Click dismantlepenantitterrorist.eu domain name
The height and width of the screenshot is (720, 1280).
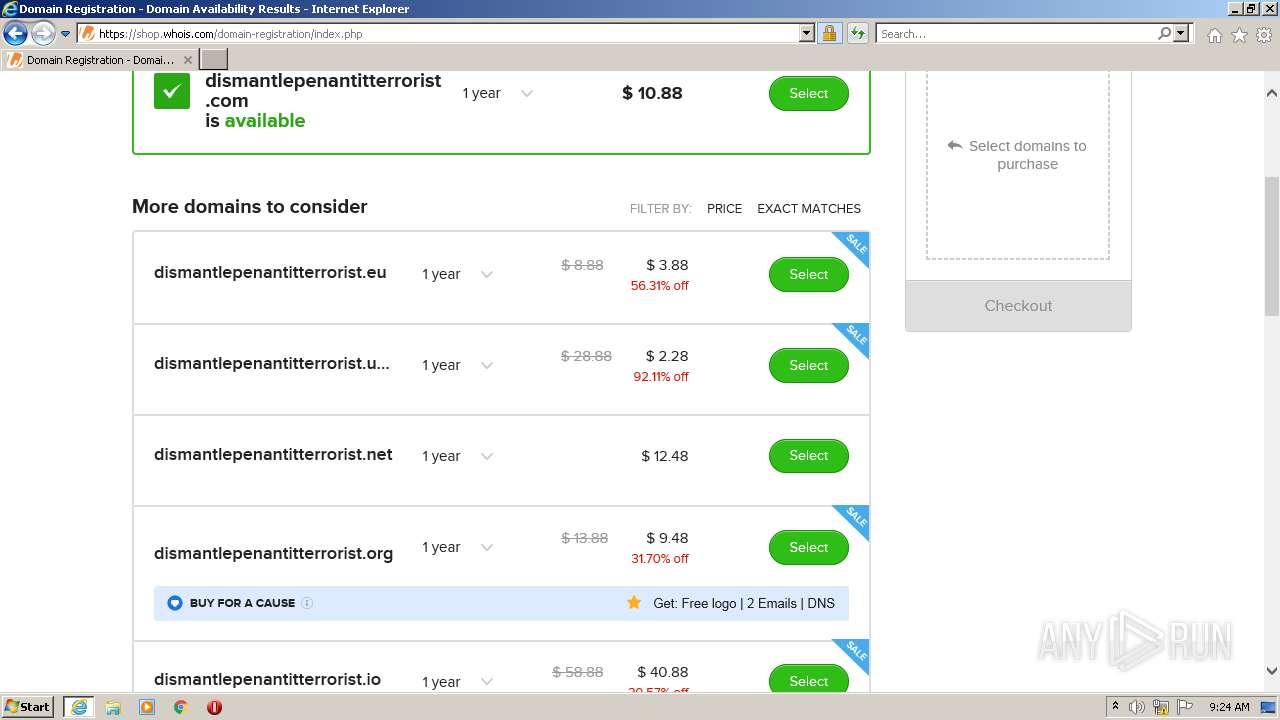270,272
